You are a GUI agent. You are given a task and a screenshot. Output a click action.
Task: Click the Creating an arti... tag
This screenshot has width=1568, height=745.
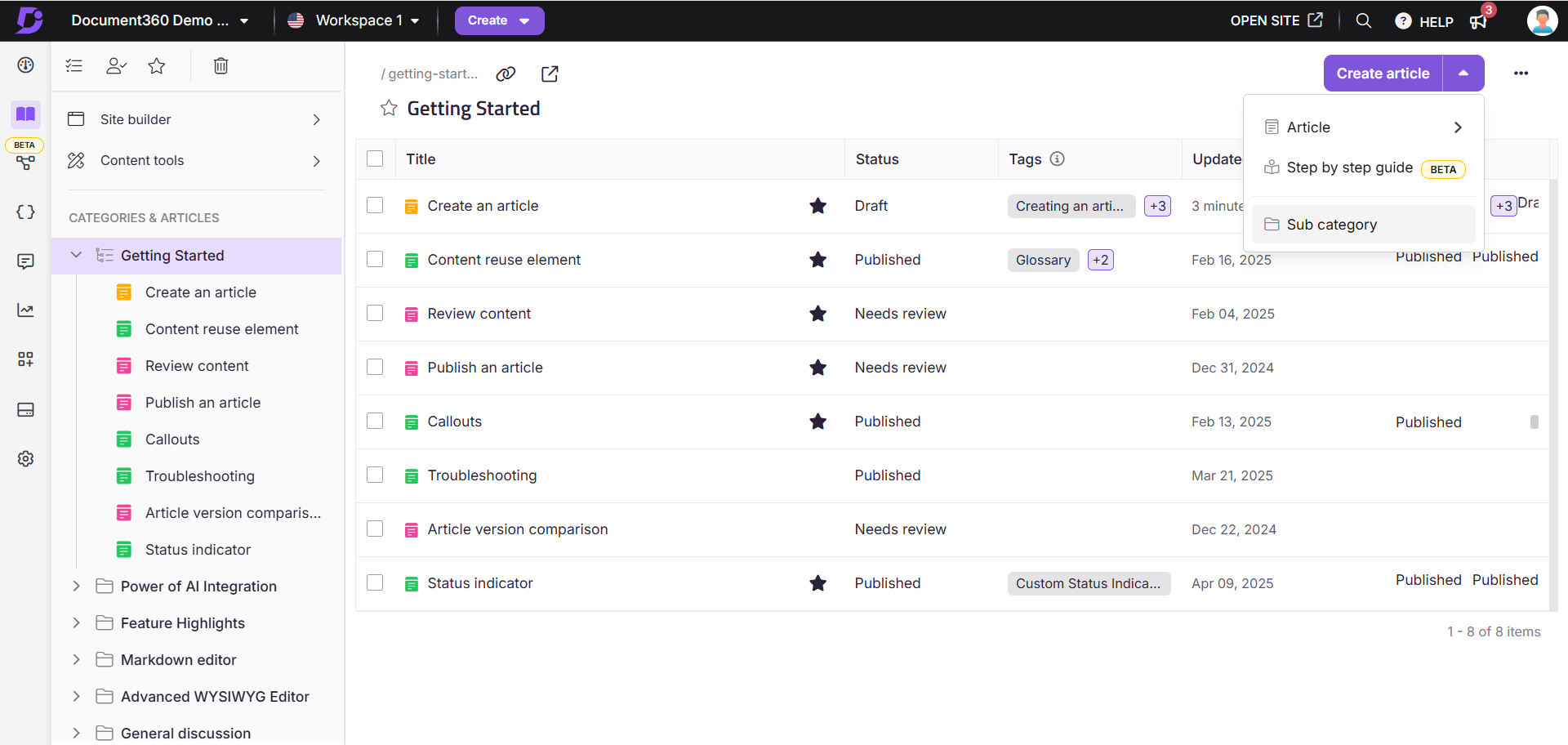point(1071,206)
